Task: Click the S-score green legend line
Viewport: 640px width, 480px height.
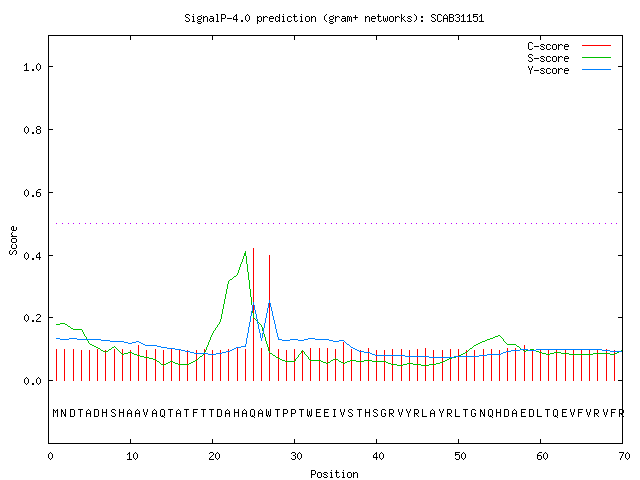Action: [x=596, y=58]
